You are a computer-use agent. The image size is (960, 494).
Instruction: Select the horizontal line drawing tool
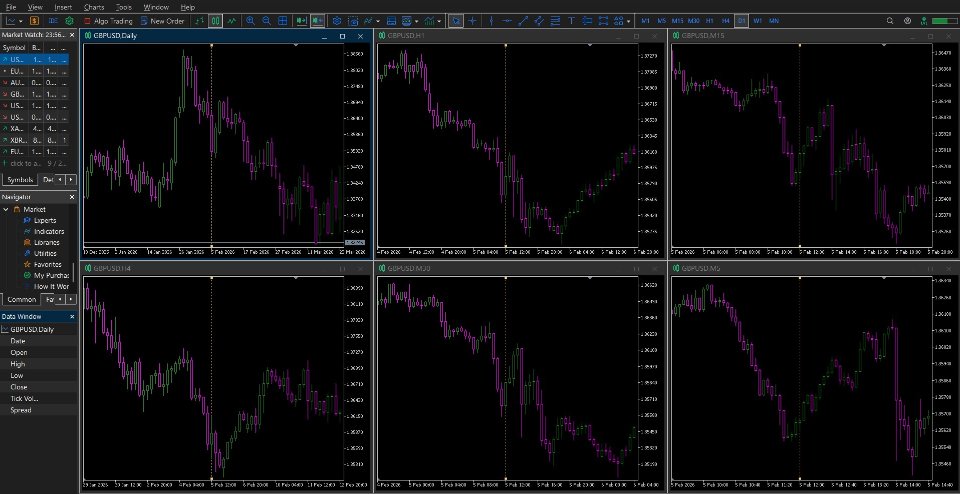(x=507, y=21)
